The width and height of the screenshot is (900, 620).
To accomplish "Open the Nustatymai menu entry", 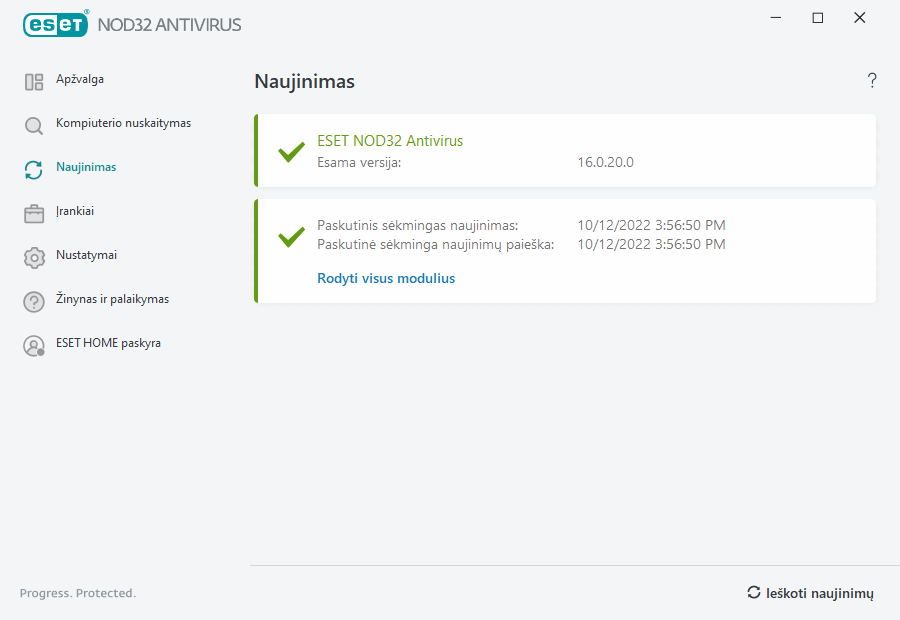I will (86, 255).
